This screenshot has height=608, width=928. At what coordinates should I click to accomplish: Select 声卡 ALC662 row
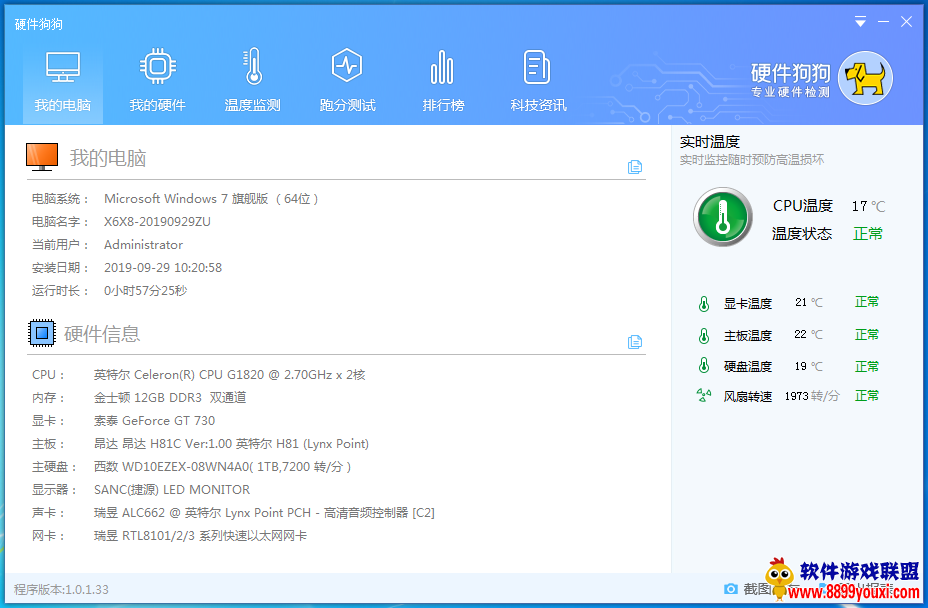(233, 513)
